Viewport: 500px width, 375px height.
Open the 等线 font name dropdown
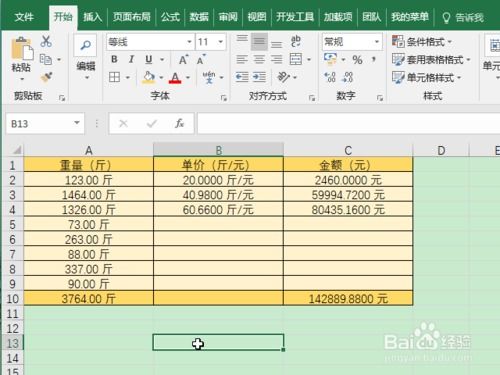[189, 42]
